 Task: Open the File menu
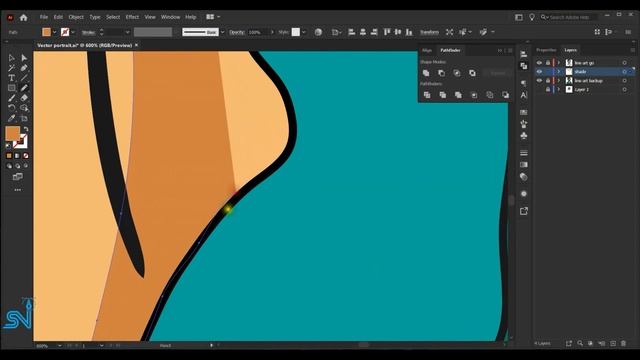(44, 17)
